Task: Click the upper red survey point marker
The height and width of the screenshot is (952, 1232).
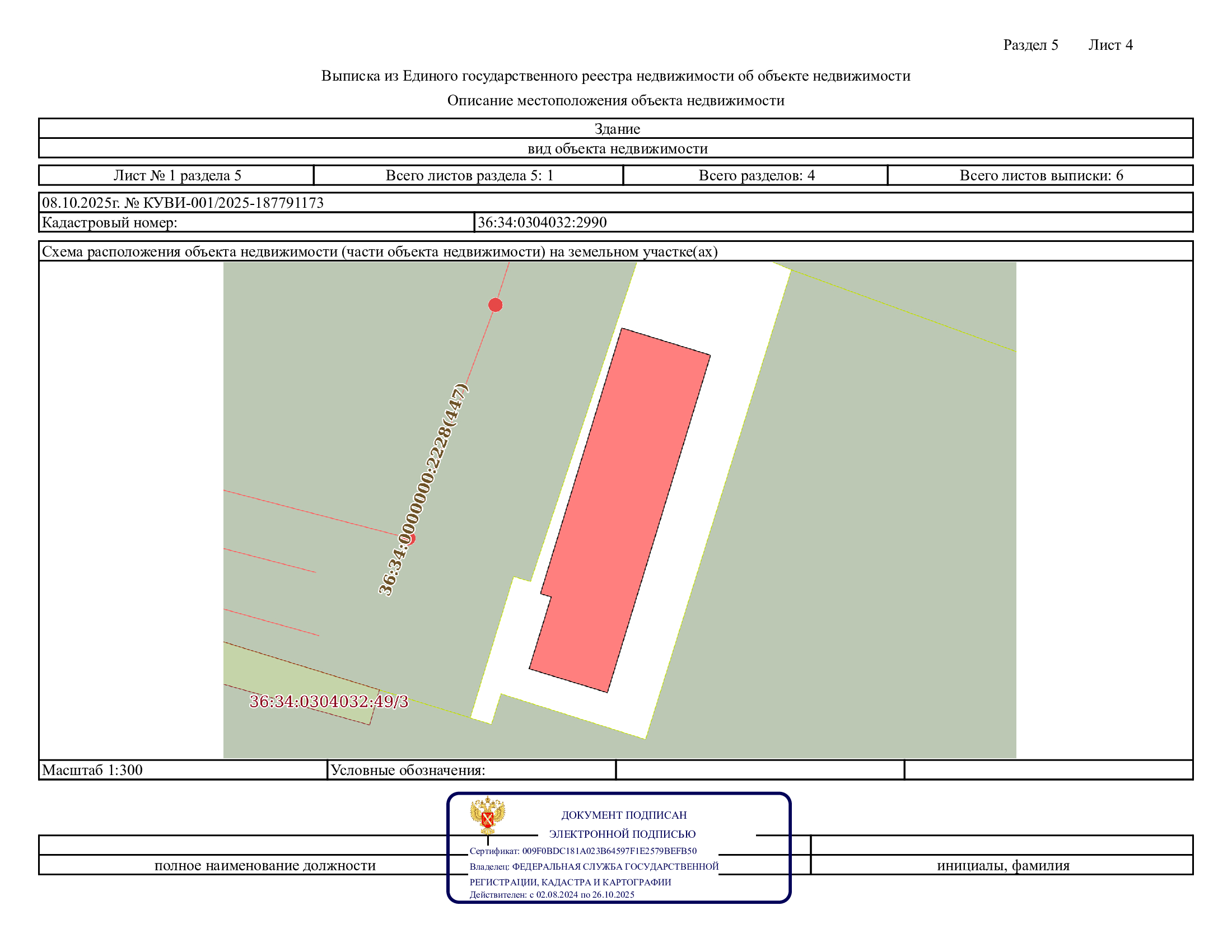Action: 495,305
